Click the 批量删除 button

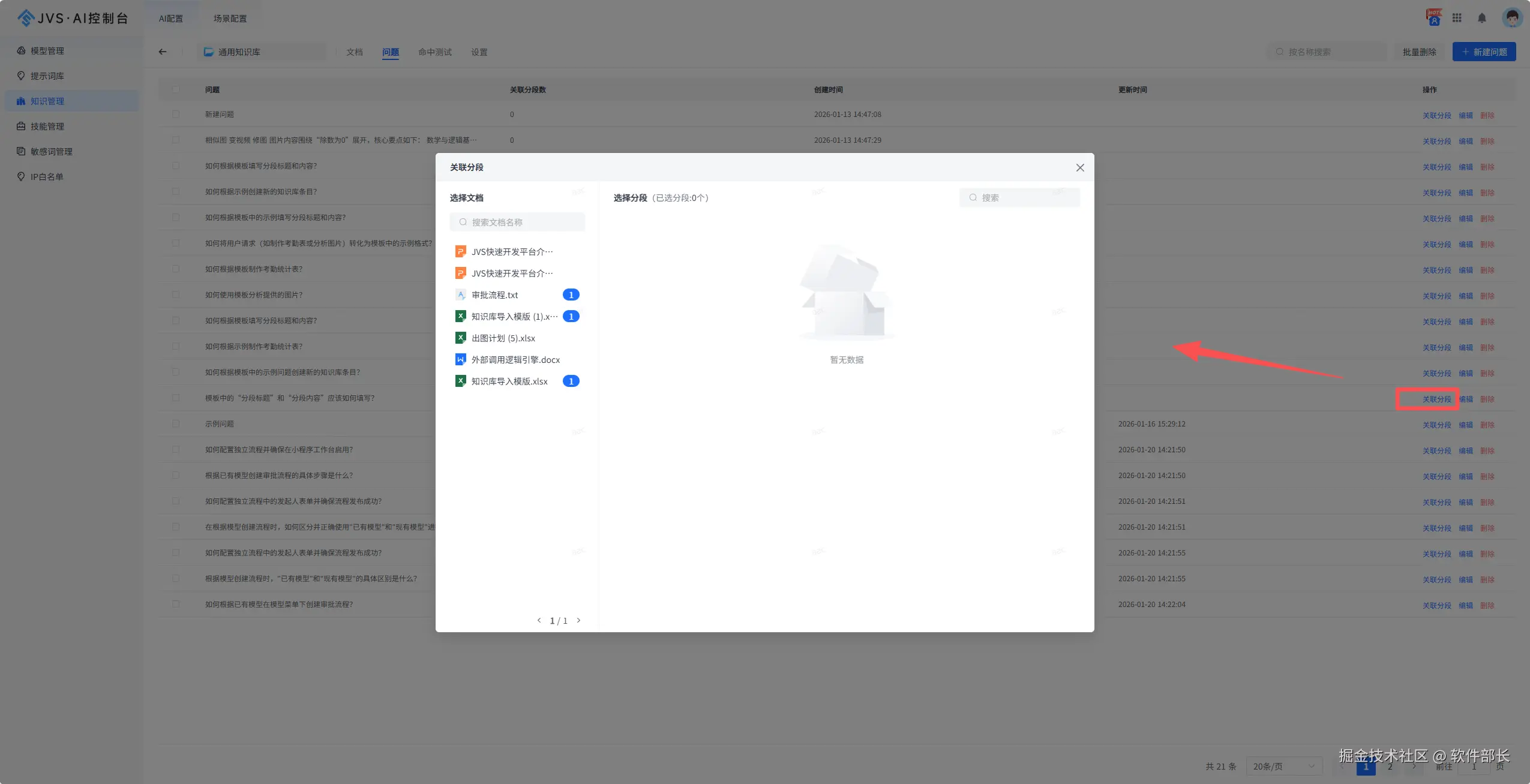pos(1419,52)
